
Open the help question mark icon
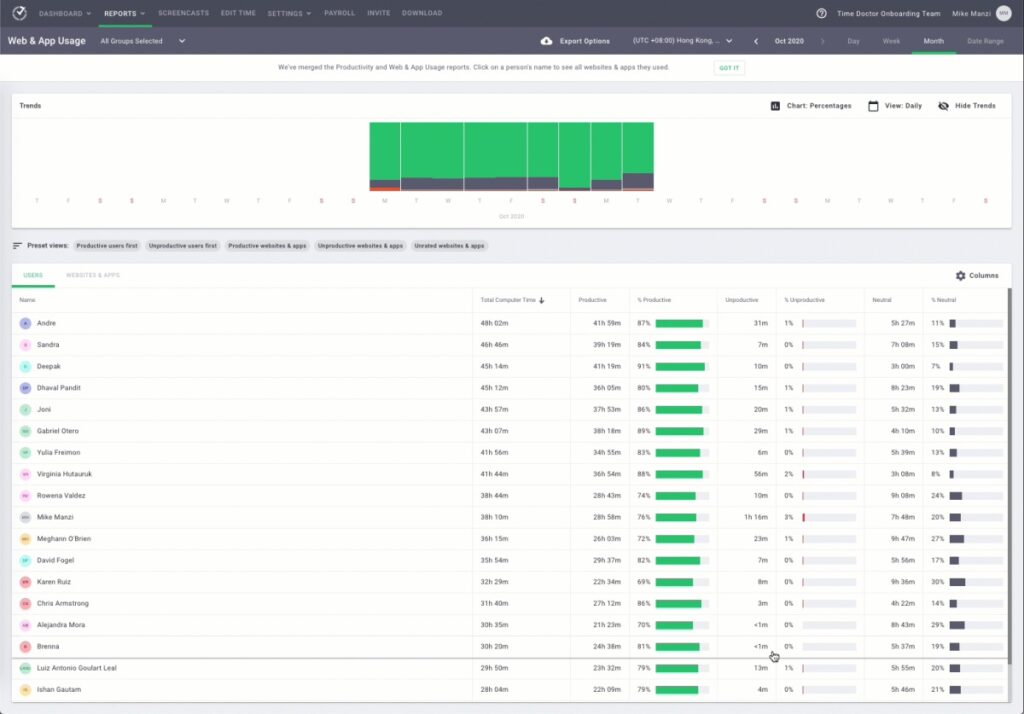tap(820, 13)
